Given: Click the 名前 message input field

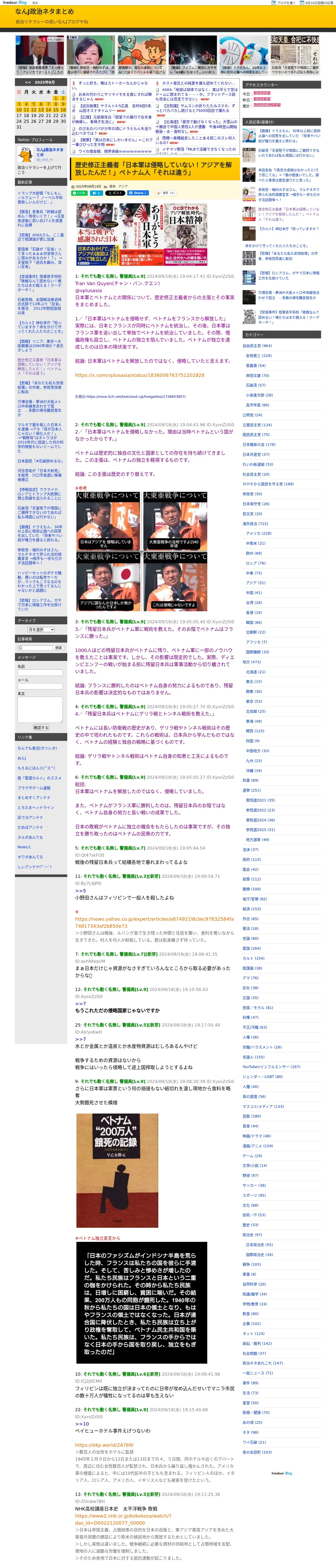Looking at the screenshot, I should [x=40, y=673].
